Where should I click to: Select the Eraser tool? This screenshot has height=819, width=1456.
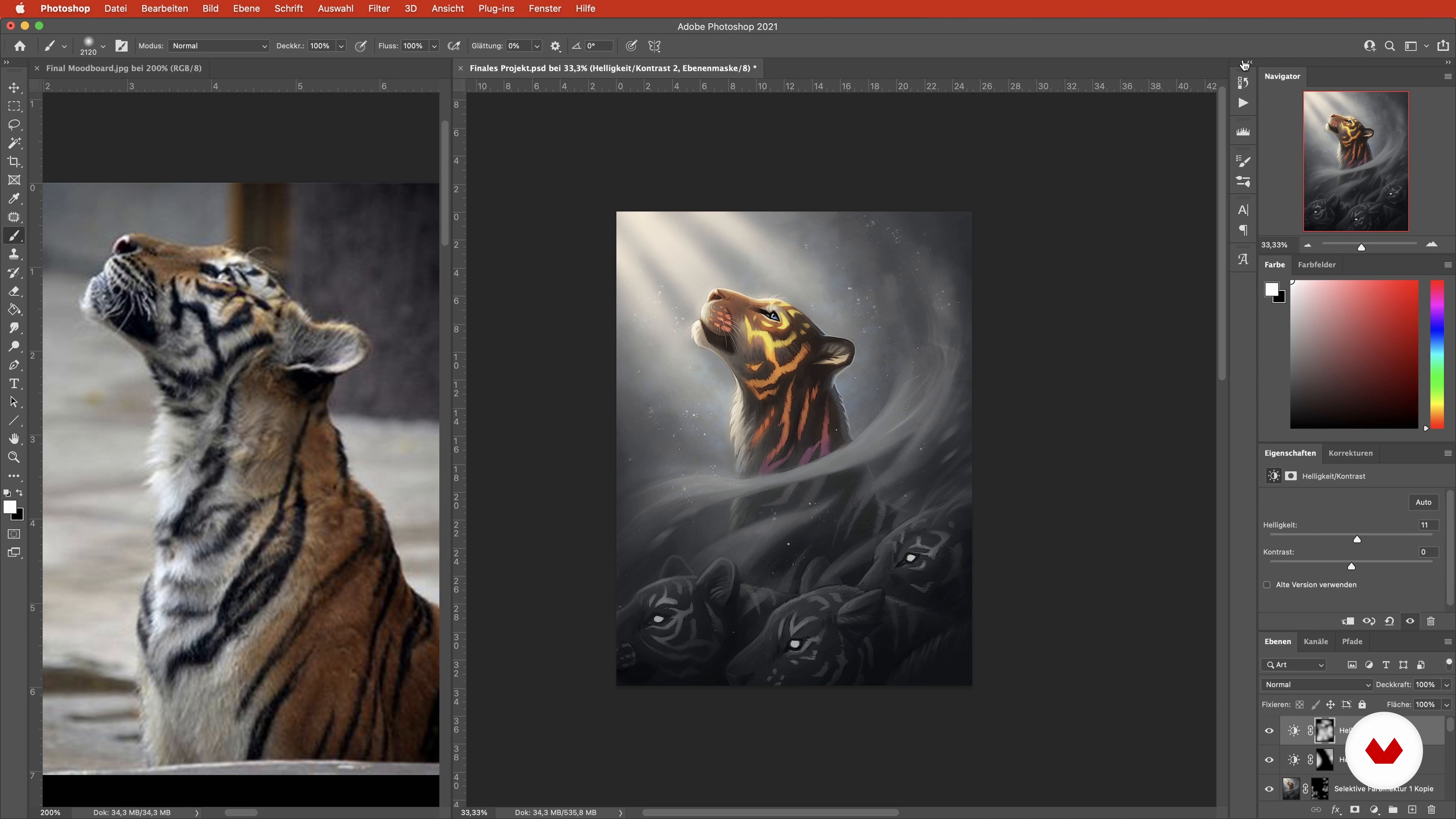14,291
